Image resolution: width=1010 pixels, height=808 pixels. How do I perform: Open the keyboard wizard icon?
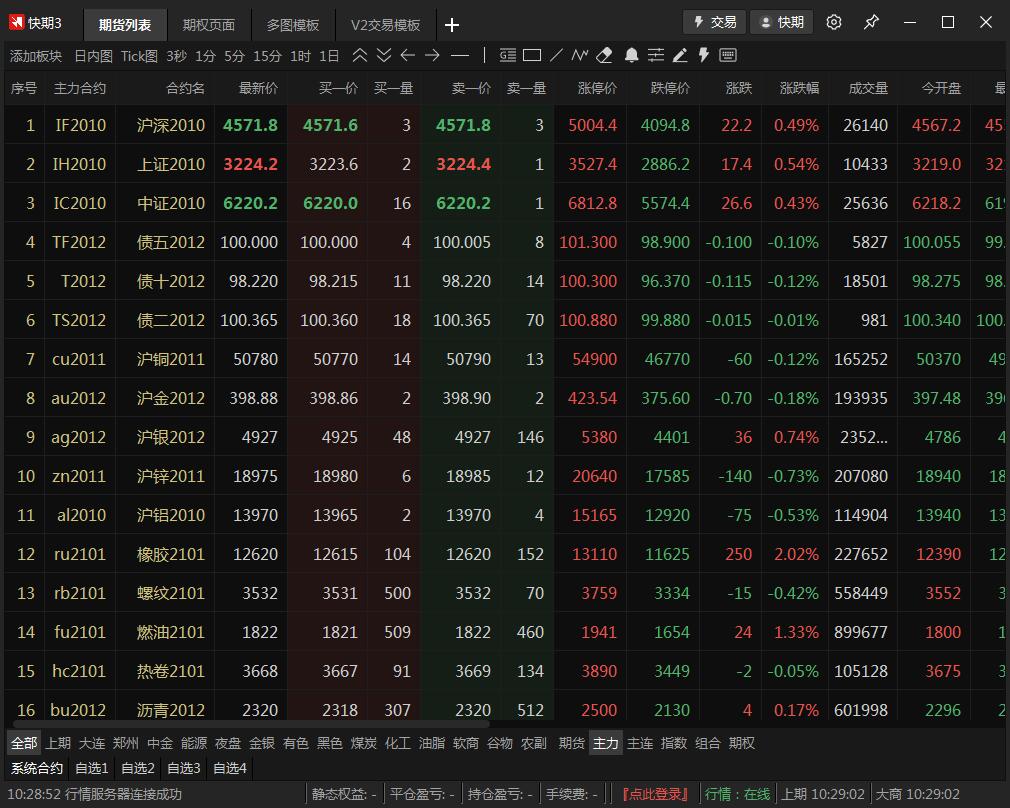coord(727,57)
